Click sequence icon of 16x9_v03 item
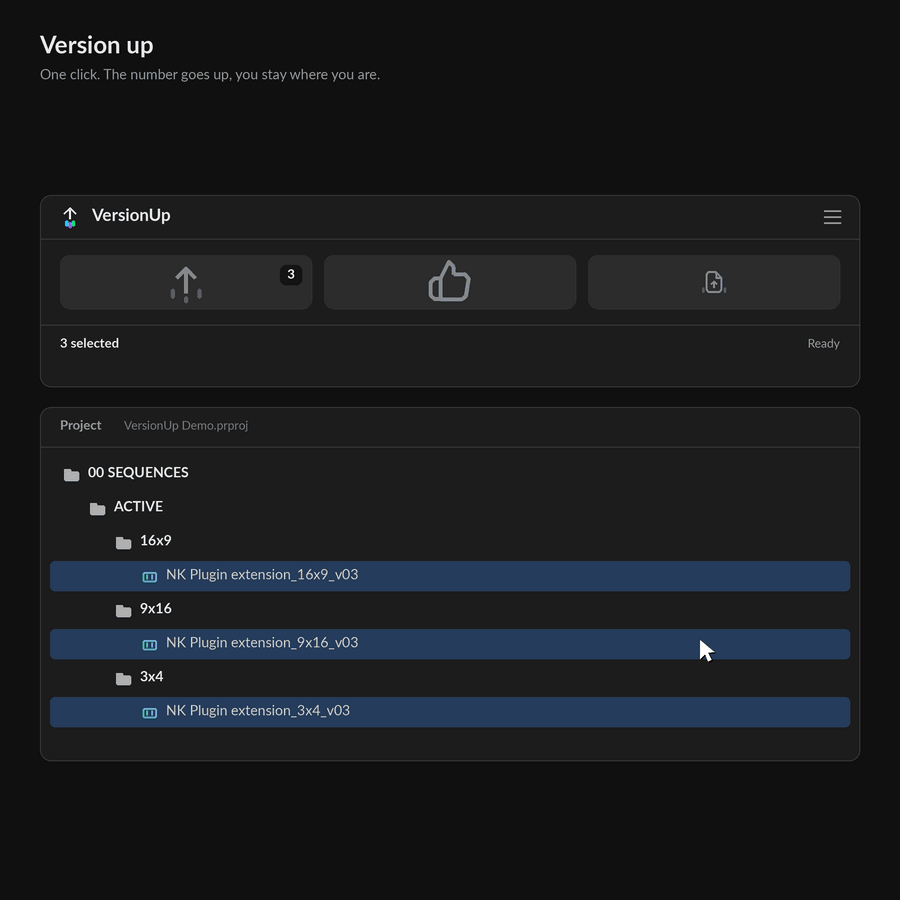The width and height of the screenshot is (900, 900). click(x=150, y=577)
